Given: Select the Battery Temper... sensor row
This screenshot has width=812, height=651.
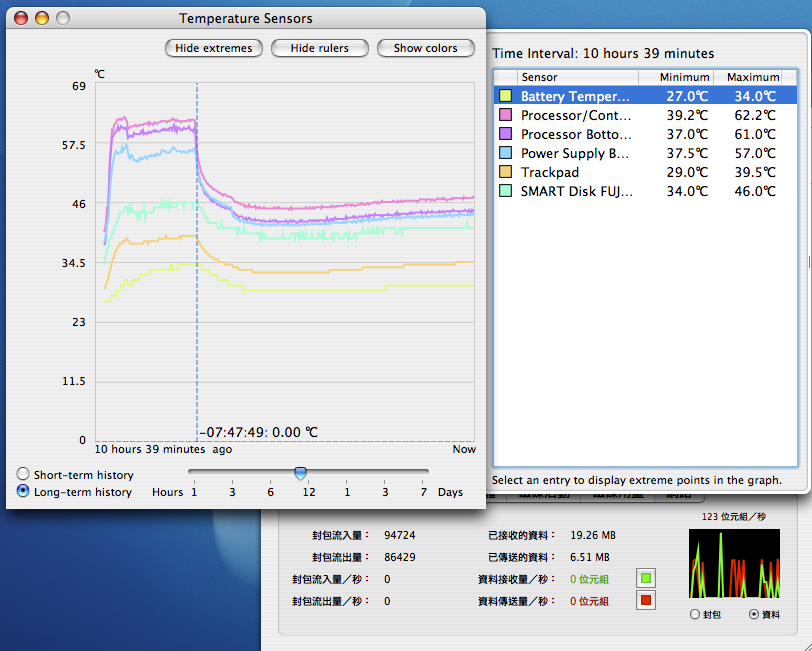Looking at the screenshot, I should pyautogui.click(x=645, y=96).
